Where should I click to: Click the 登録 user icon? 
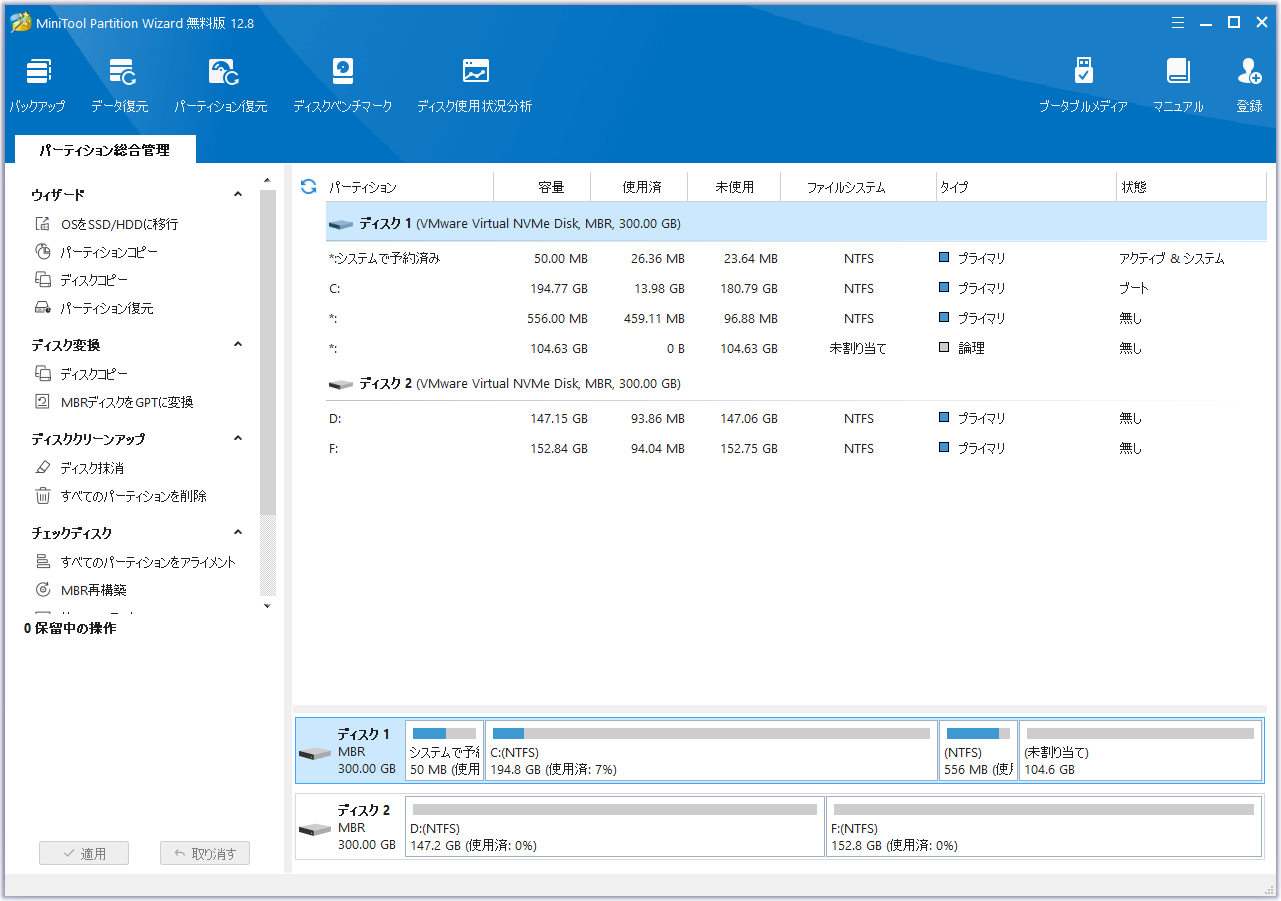[x=1249, y=84]
